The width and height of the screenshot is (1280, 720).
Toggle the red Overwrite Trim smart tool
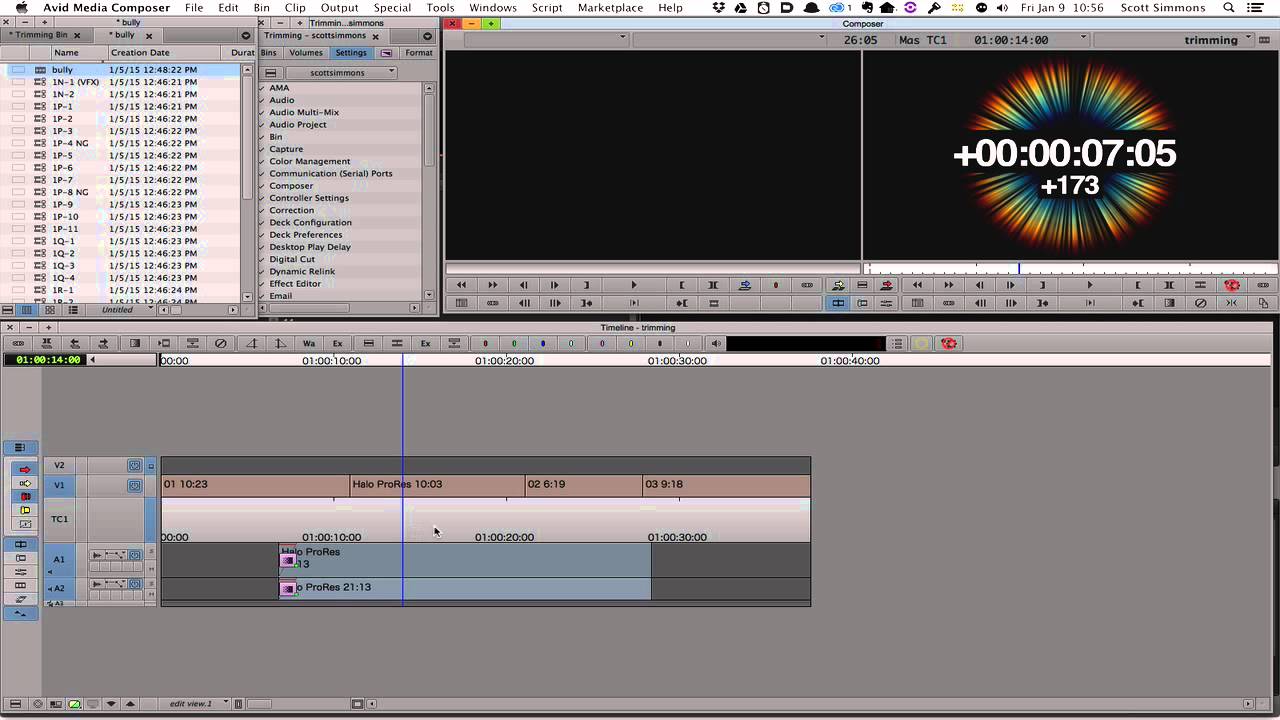pos(25,496)
